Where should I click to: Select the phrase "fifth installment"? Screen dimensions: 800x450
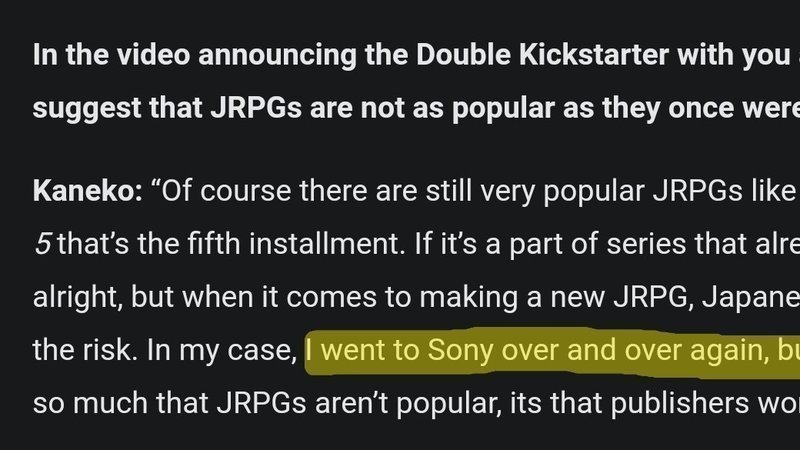[279, 244]
